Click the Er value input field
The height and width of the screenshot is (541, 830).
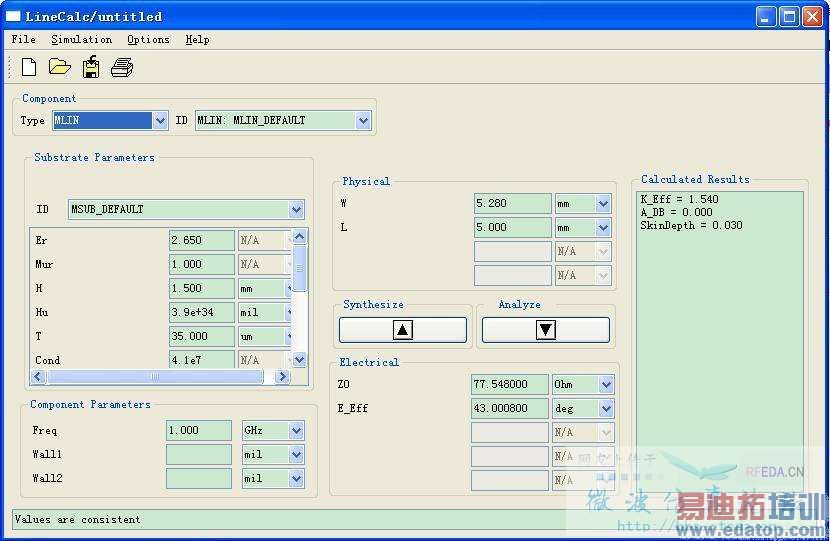click(201, 241)
